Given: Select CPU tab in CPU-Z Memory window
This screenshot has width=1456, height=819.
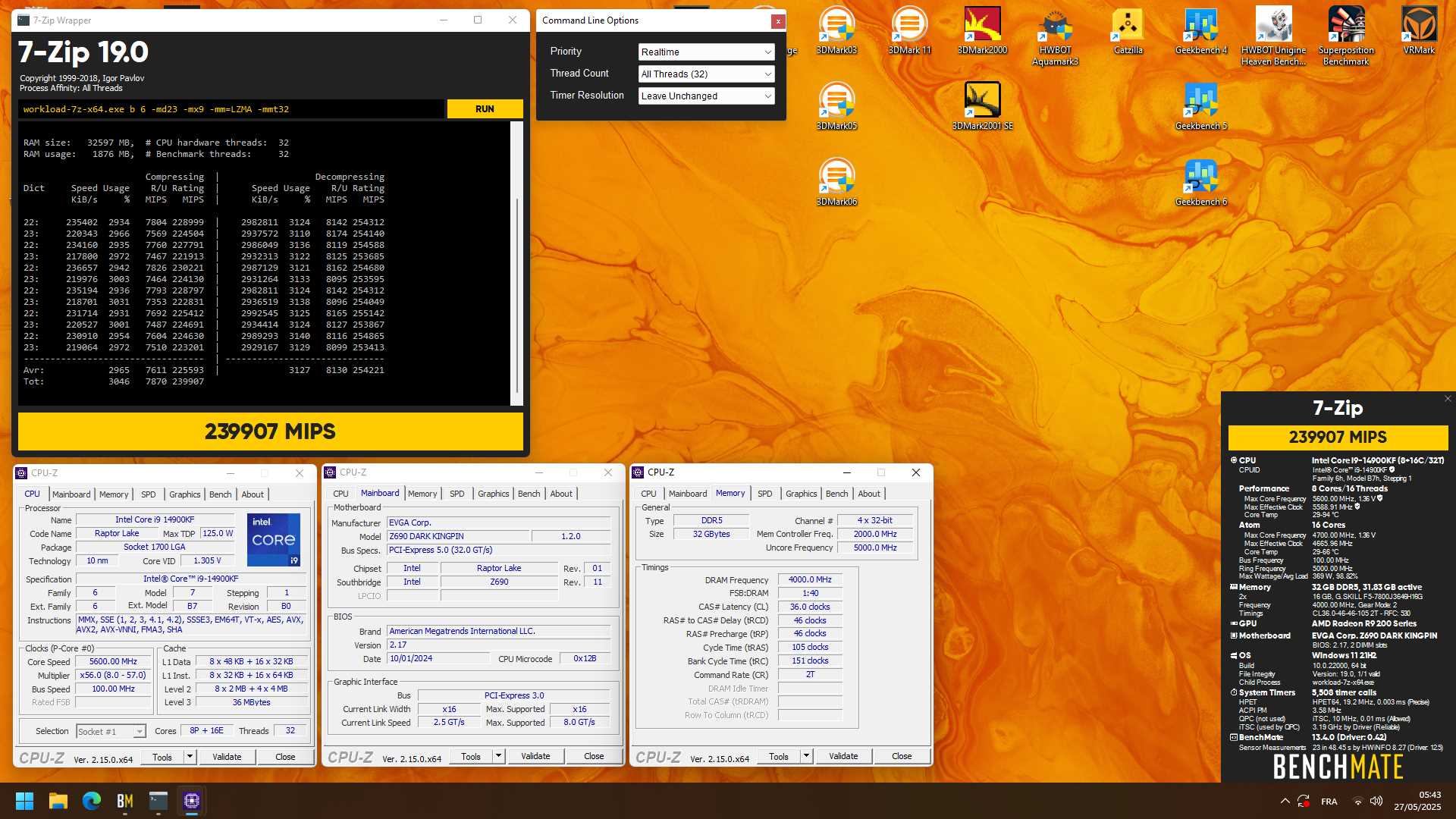Looking at the screenshot, I should coord(649,494).
